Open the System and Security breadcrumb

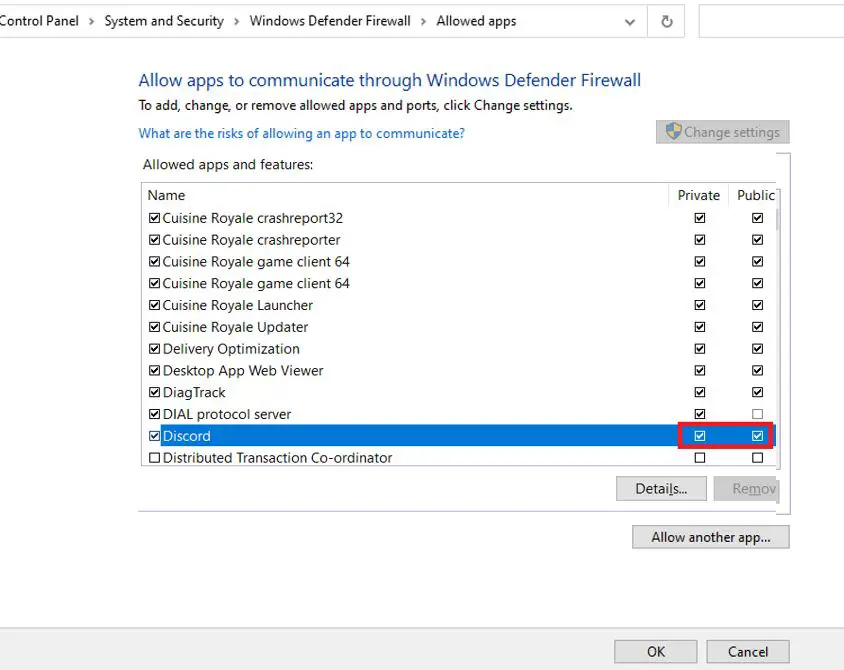pos(164,21)
